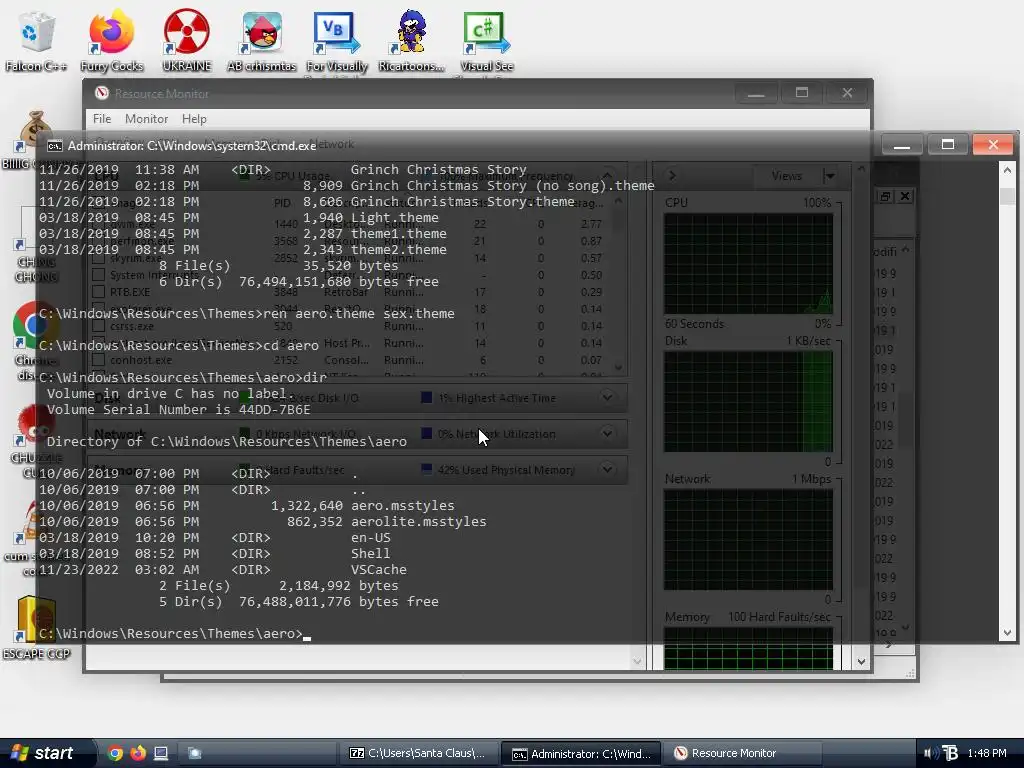
Task: Check the csrss.exe process checkbox
Action: (x=99, y=326)
